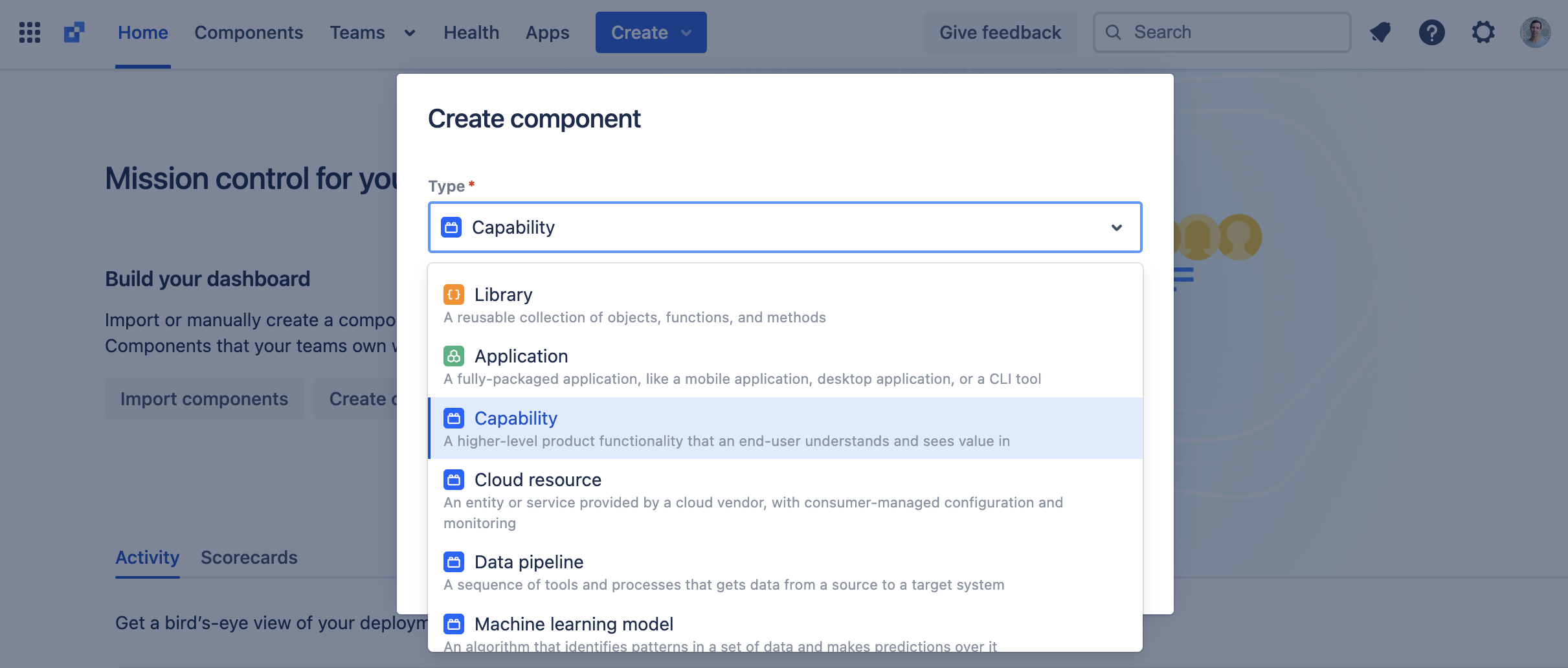The image size is (1568, 668).
Task: Click the Machine learning model type icon
Action: click(454, 624)
